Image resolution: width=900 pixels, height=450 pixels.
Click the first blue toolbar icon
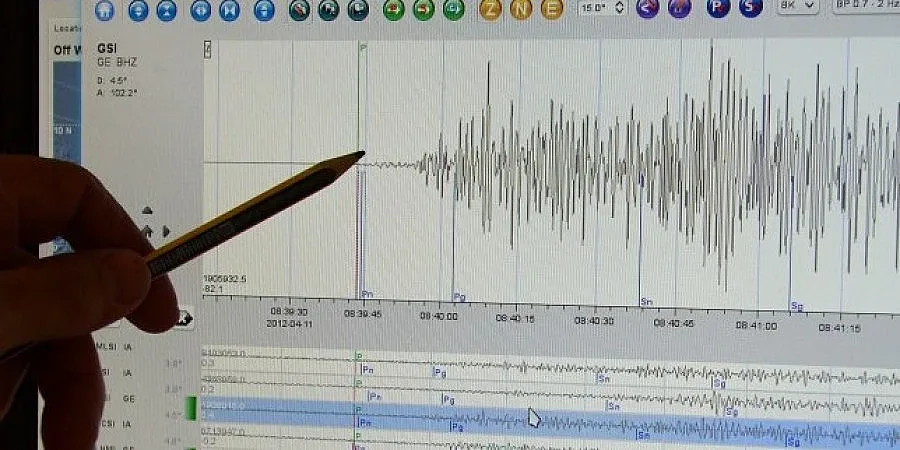(x=103, y=9)
